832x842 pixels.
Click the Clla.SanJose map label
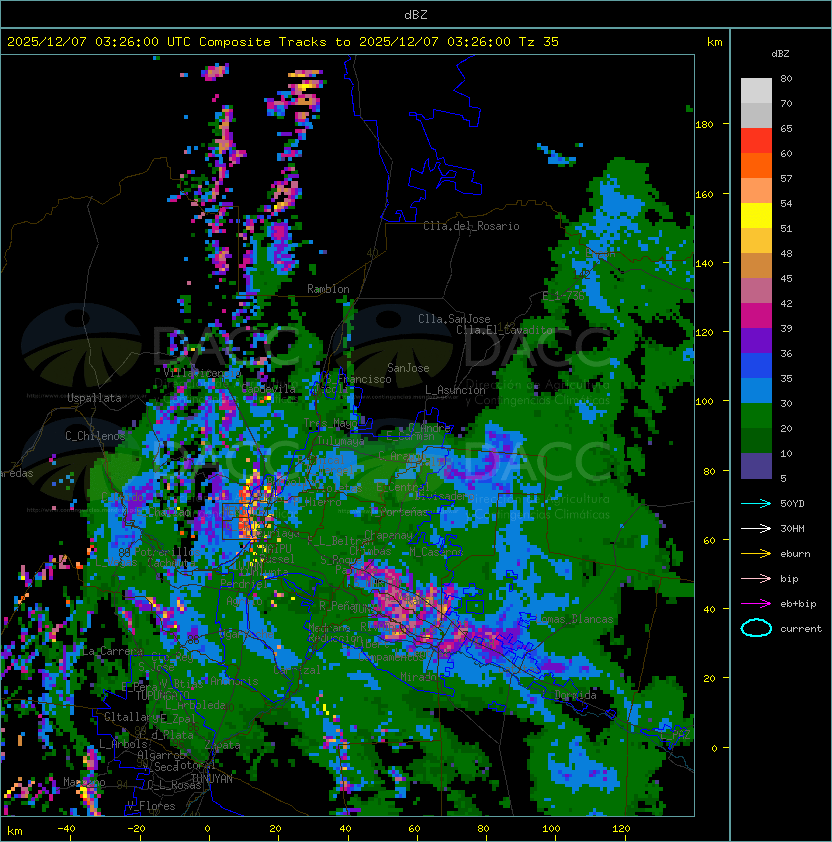[454, 319]
